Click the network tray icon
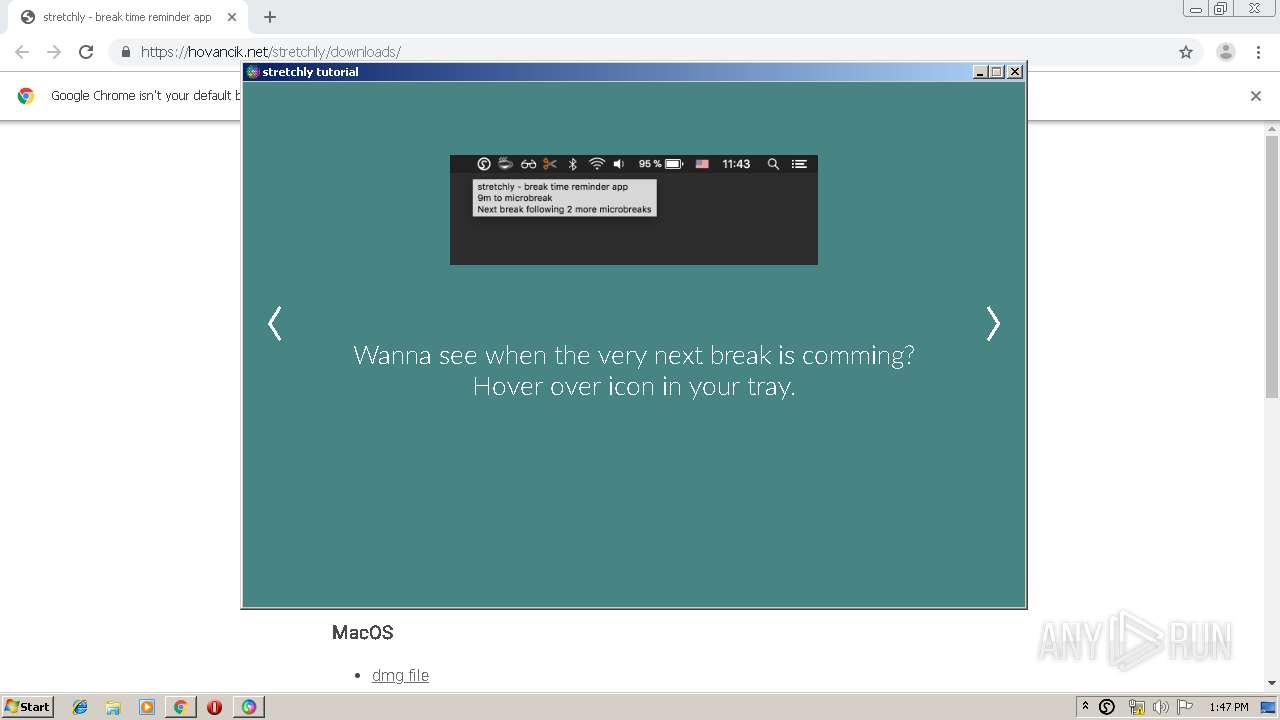Image resolution: width=1280 pixels, height=720 pixels. click(1136, 707)
